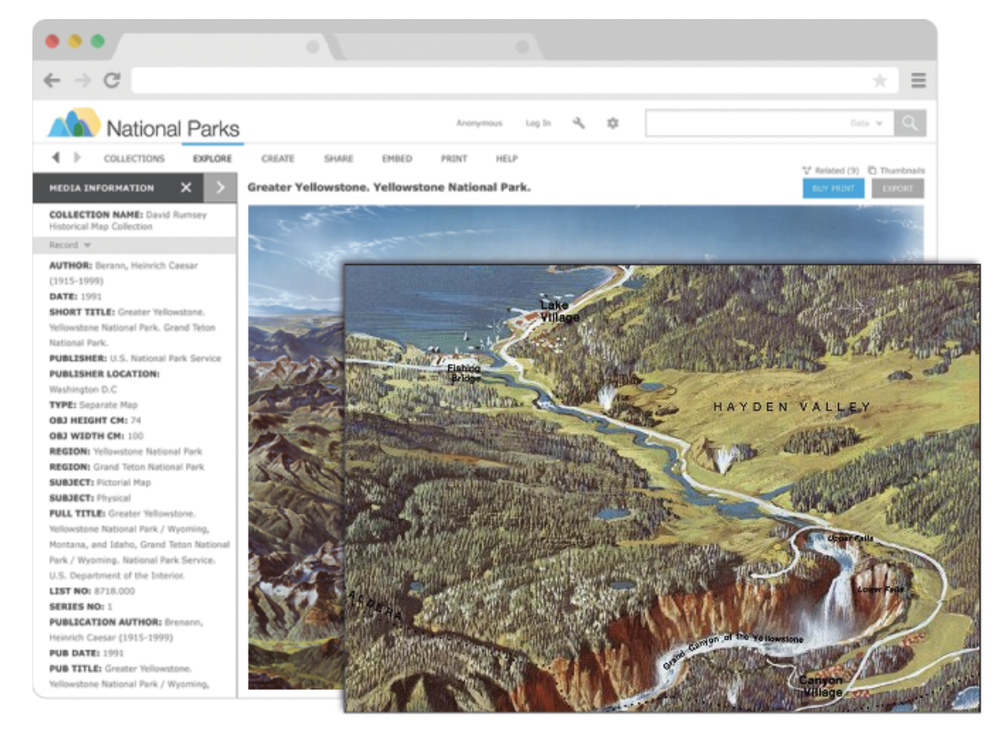Click the 'OBJ WIDTH CM: 100' entry
Screen dimensions: 1000x737
pos(96,436)
